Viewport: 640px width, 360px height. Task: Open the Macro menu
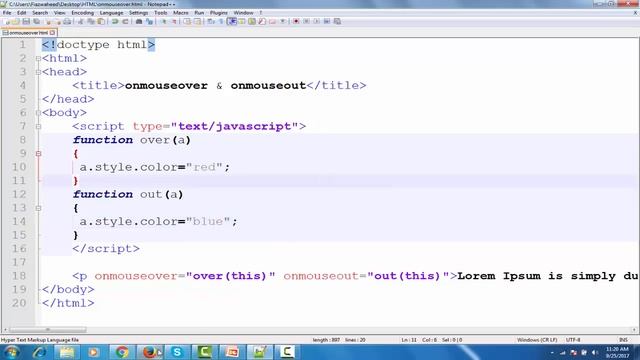(180, 13)
